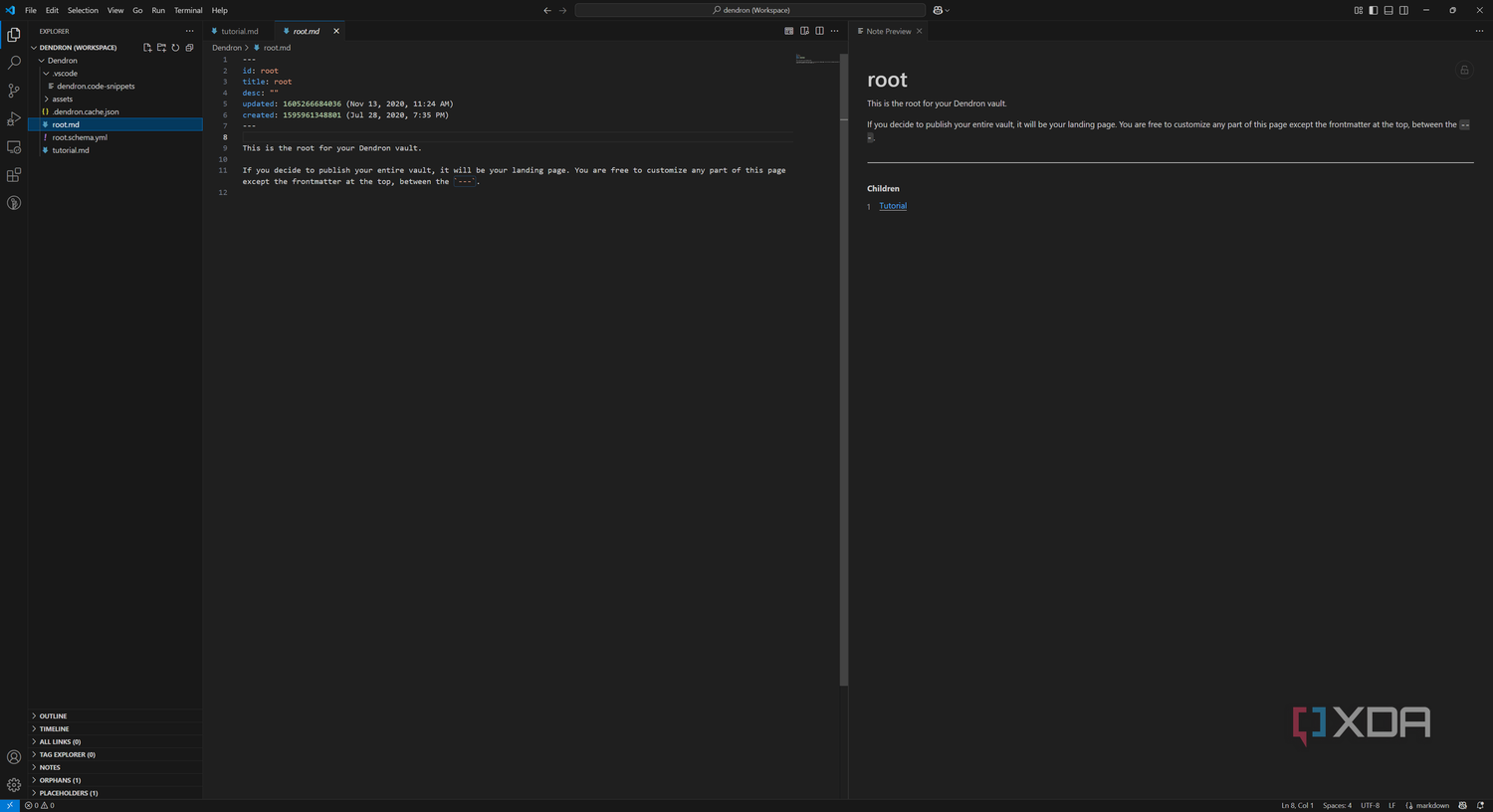Click the dendron (Workspace) command search box
The image size is (1493, 812).
pyautogui.click(x=750, y=10)
